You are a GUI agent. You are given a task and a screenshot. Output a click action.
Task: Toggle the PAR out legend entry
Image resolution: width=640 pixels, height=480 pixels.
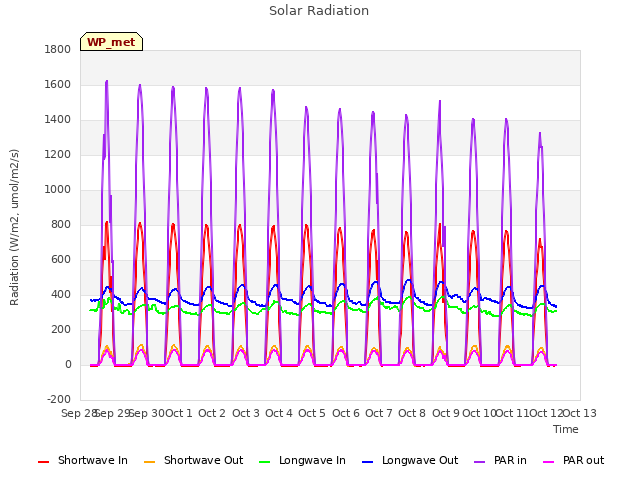click(573, 460)
